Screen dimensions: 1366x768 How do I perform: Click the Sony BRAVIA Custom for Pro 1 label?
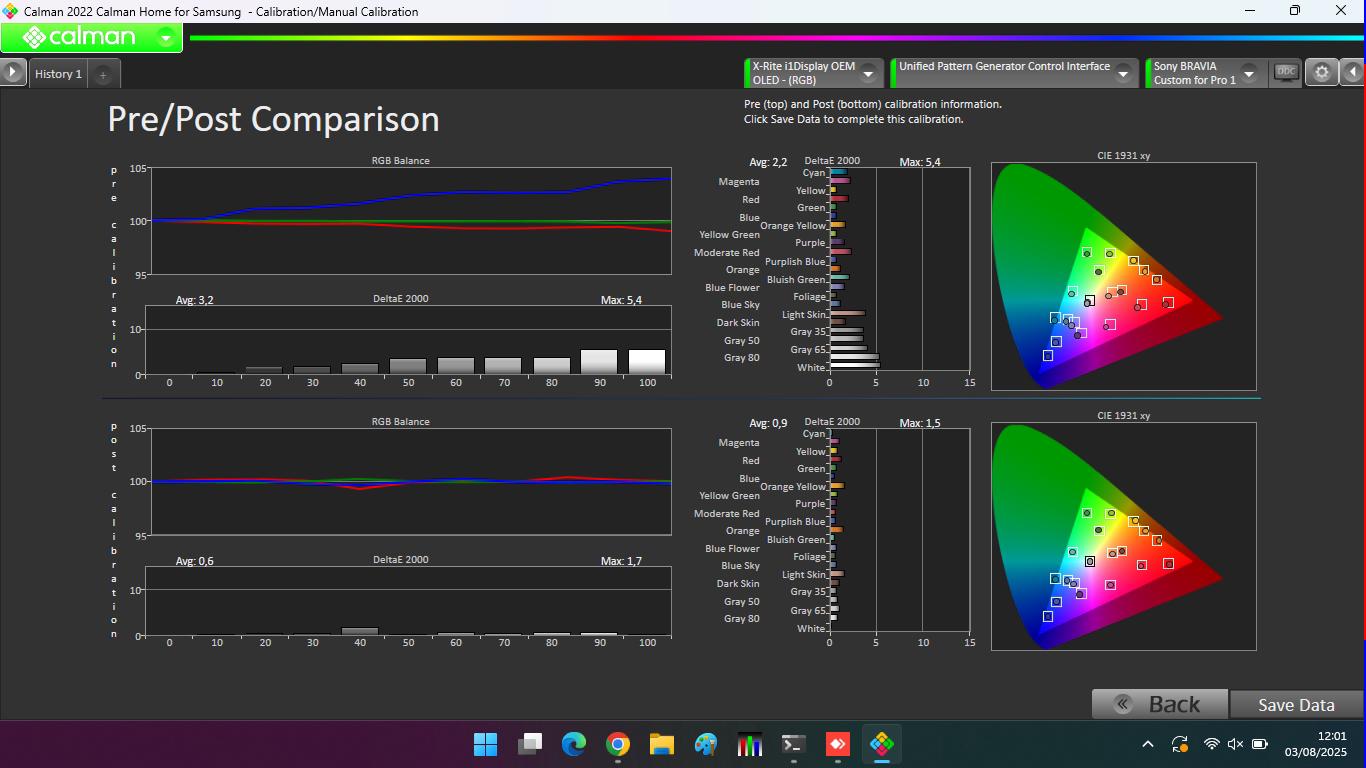click(1194, 73)
